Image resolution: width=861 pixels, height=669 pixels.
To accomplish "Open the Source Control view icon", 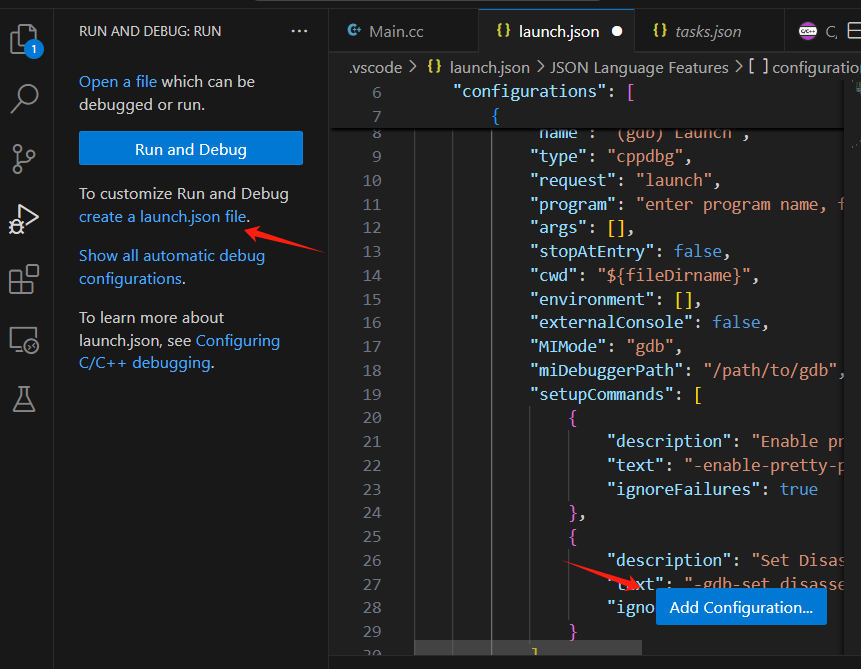I will pos(23,159).
